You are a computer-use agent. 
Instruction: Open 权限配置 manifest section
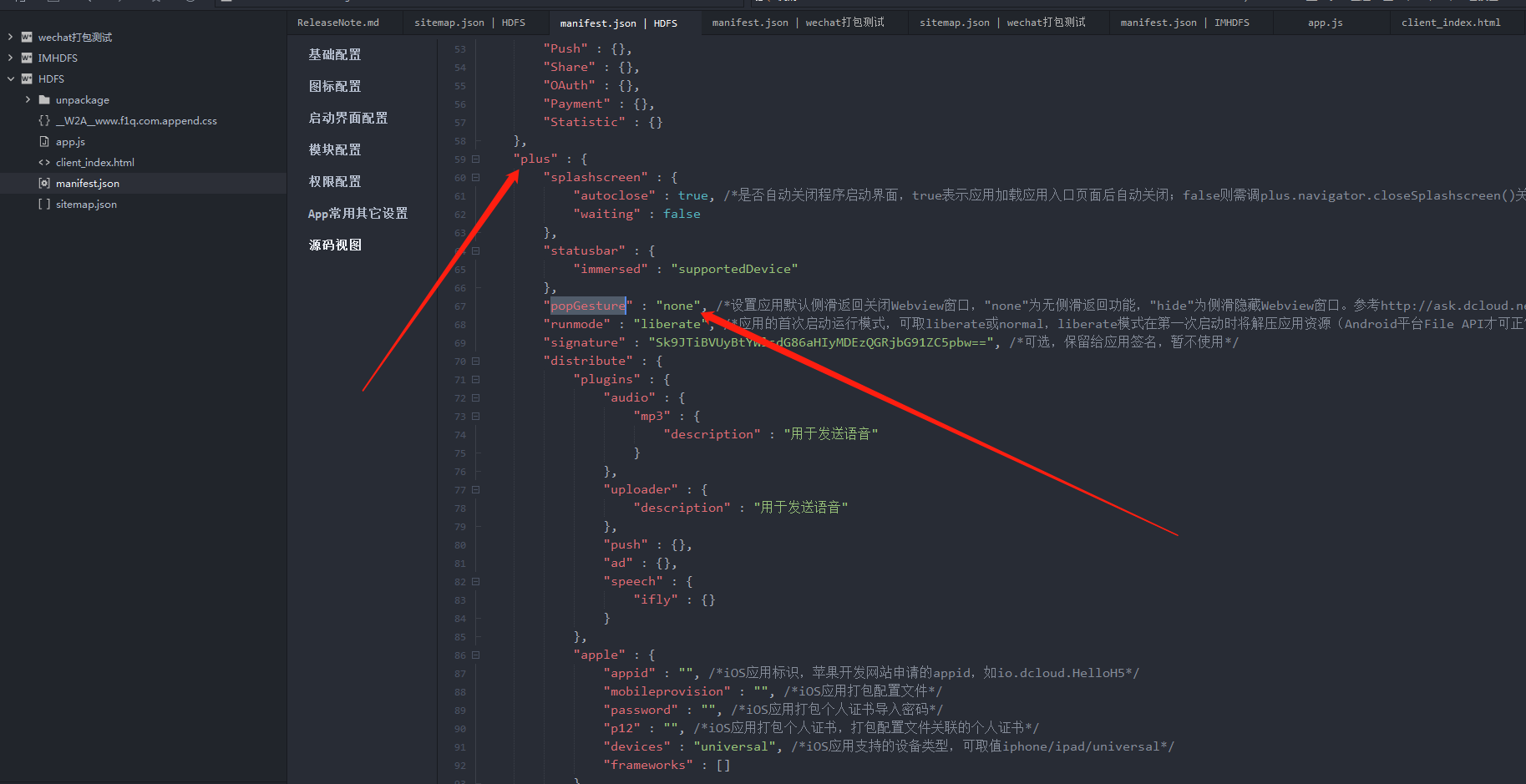(335, 181)
